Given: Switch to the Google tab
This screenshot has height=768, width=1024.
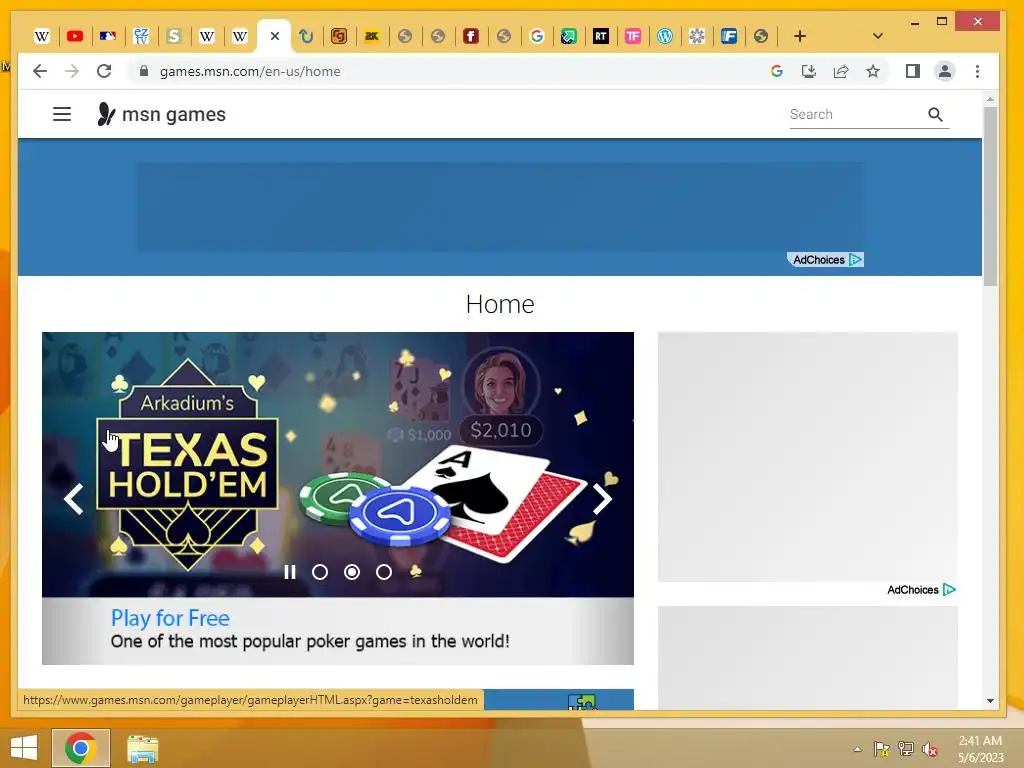Looking at the screenshot, I should point(536,36).
